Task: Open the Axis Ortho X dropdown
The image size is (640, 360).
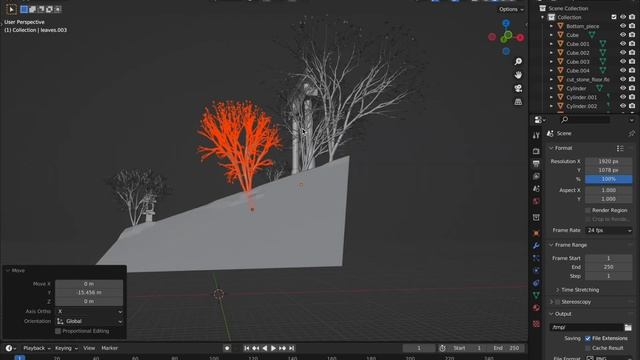Action: pos(89,311)
